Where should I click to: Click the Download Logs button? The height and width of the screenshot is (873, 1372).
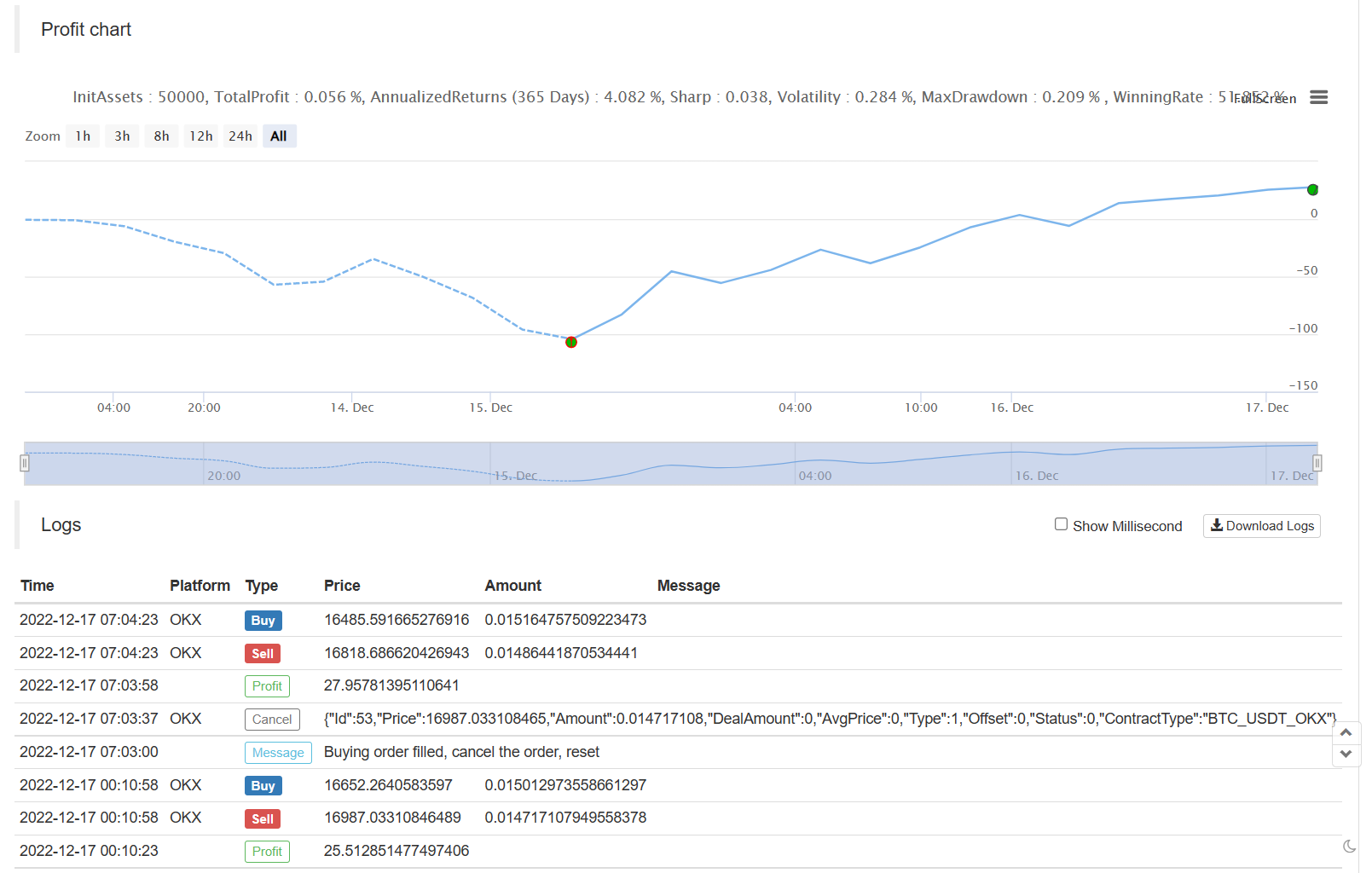pos(1262,526)
